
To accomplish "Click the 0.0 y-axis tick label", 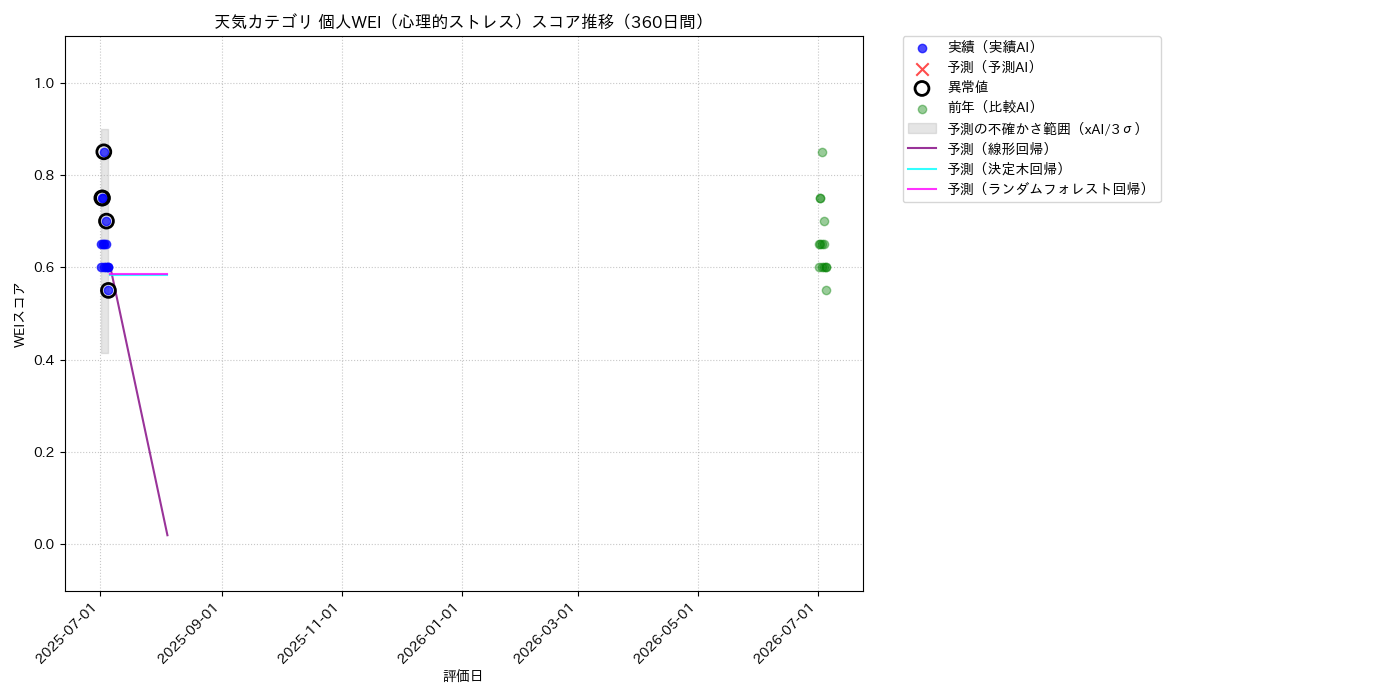I will tap(44, 544).
